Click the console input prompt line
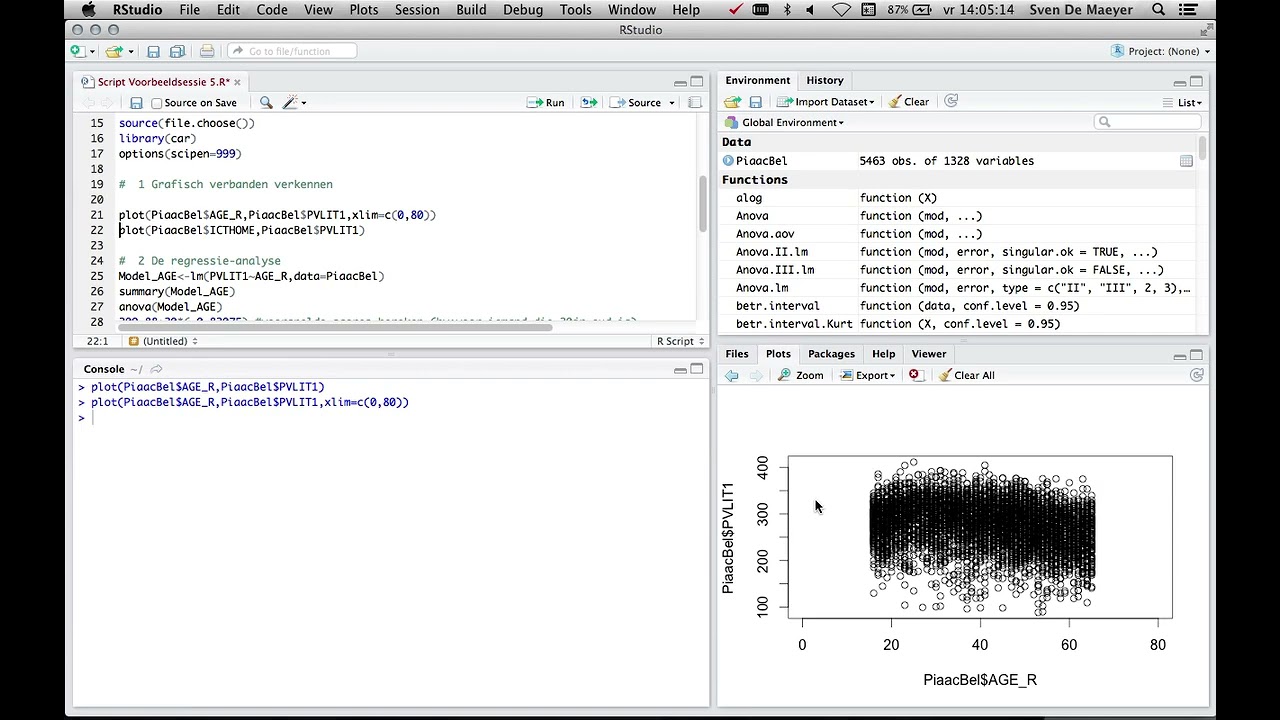 (390, 418)
